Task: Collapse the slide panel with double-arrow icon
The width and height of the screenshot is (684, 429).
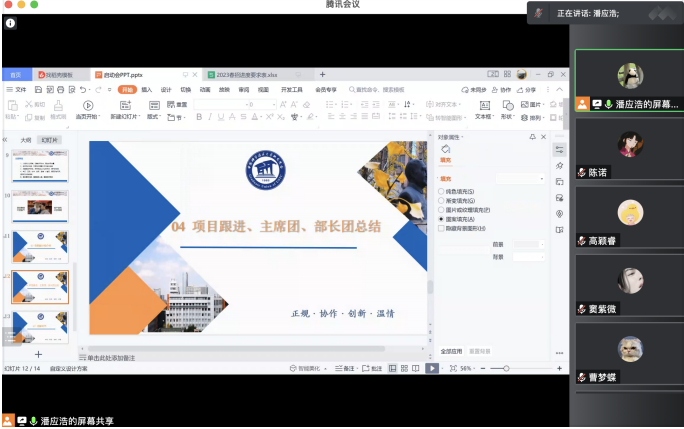Action: (x=7, y=140)
